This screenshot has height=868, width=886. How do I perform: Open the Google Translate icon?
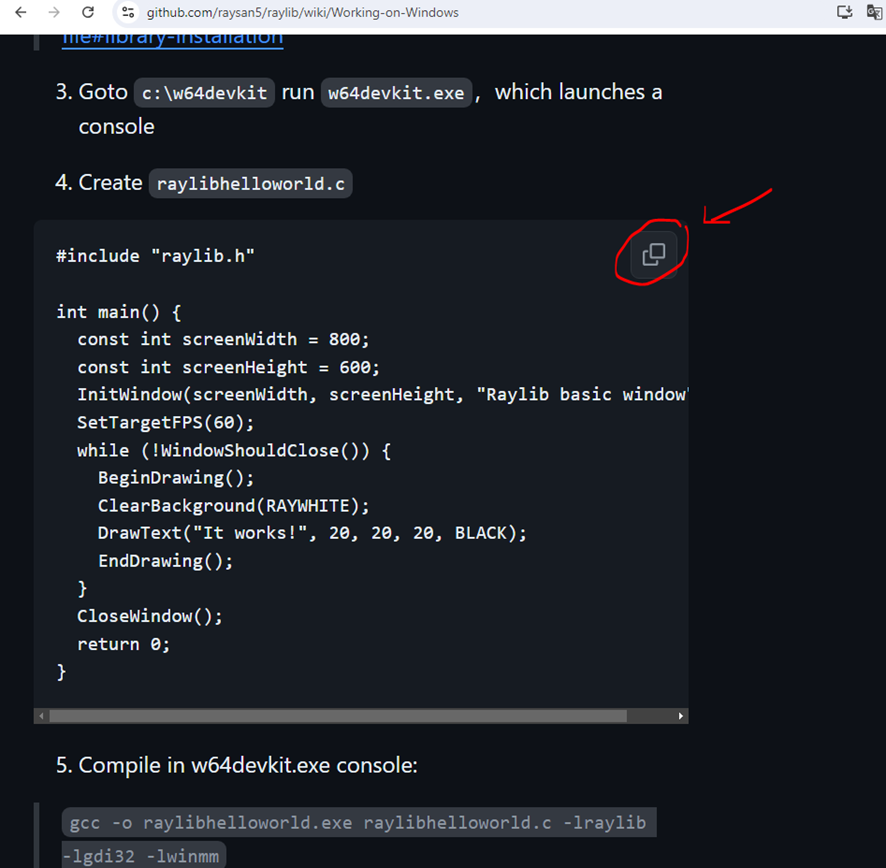(875, 13)
